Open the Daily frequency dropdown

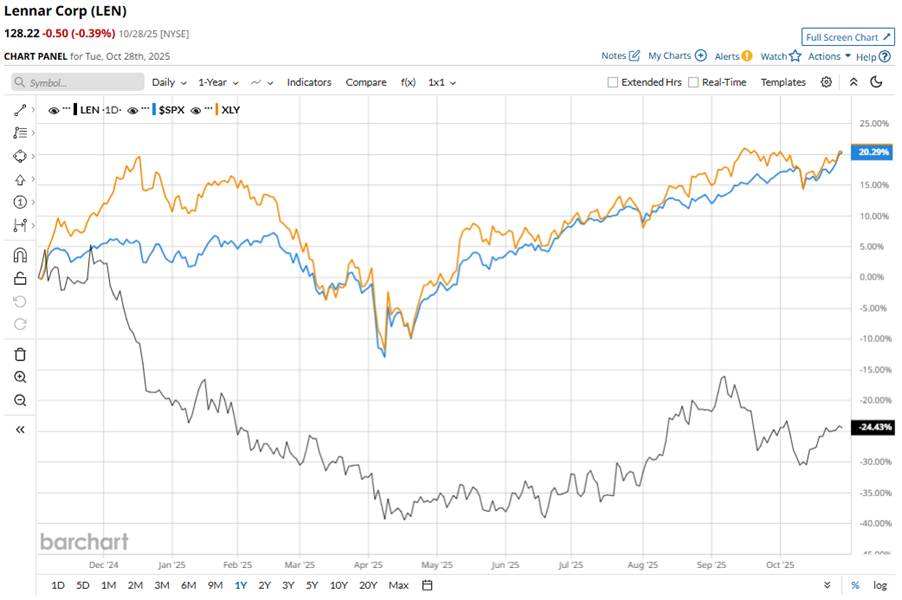point(169,82)
